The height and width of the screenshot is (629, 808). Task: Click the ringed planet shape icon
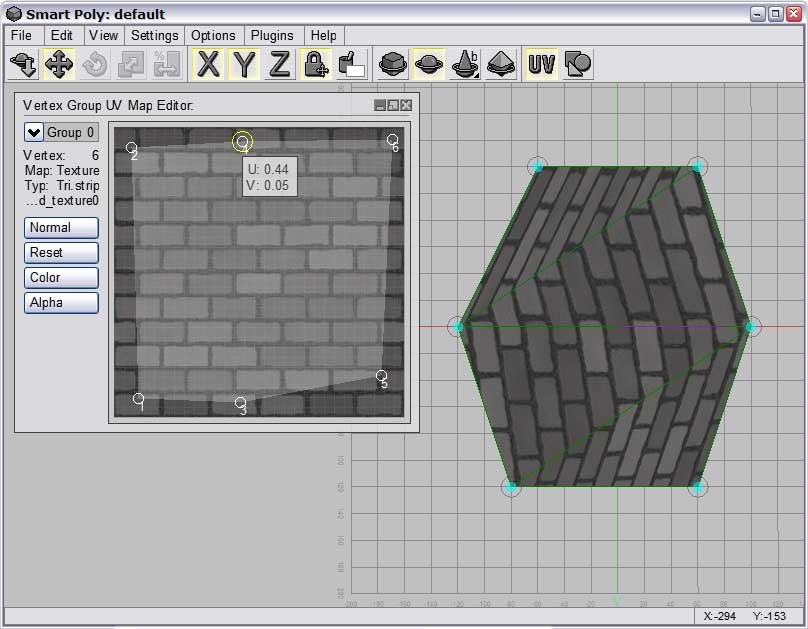[430, 64]
